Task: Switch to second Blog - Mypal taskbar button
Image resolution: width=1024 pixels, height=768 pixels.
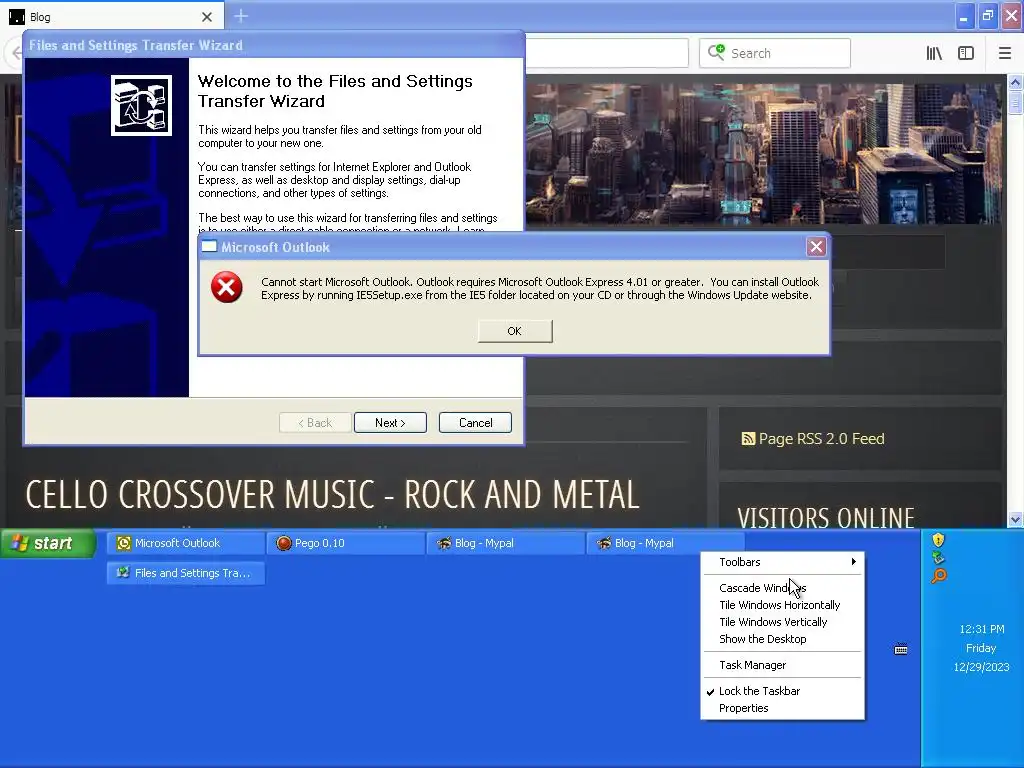Action: tap(665, 543)
